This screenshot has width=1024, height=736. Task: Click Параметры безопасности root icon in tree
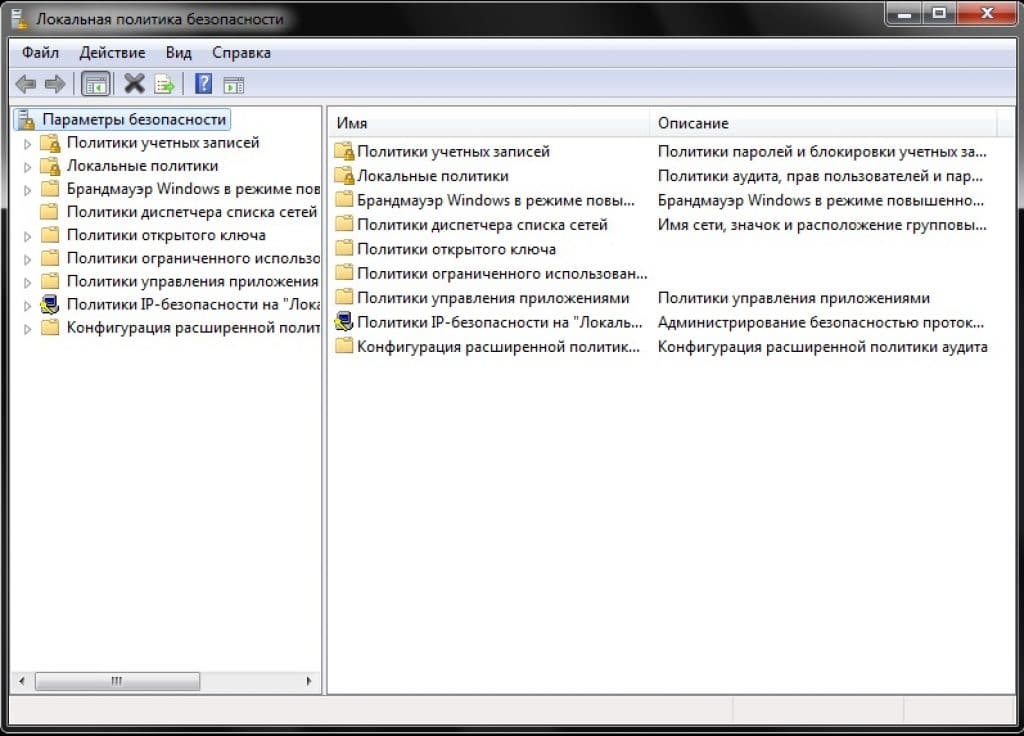(27, 120)
